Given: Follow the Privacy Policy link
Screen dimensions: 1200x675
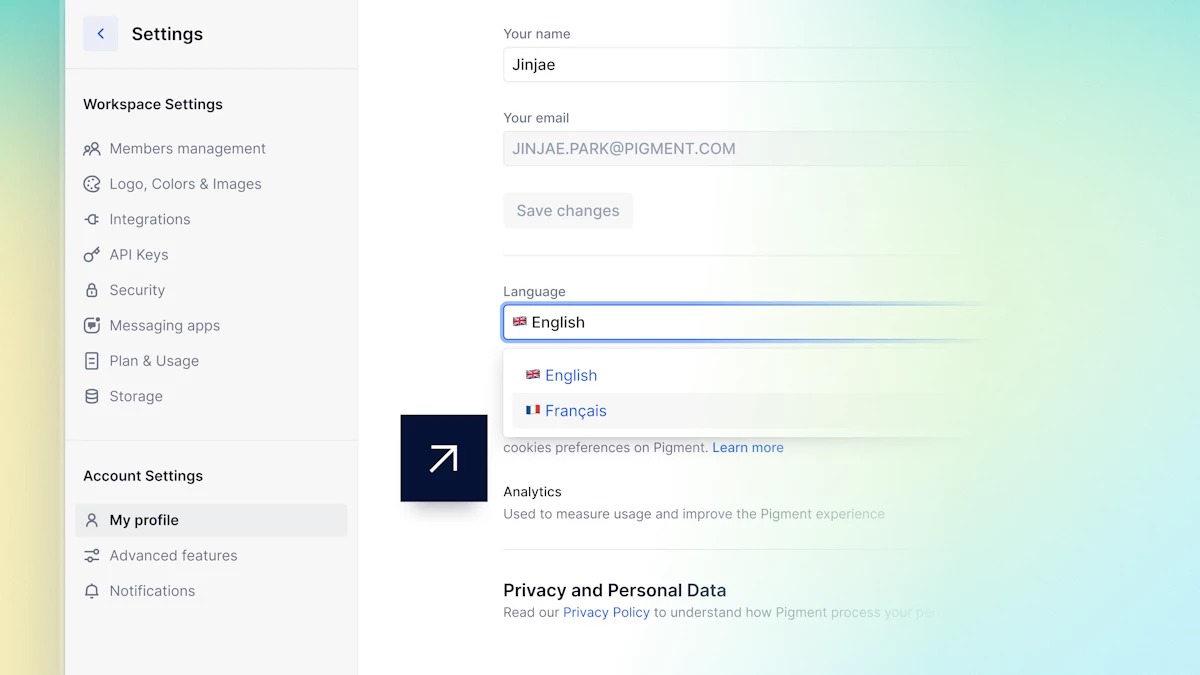Looking at the screenshot, I should click(606, 612).
